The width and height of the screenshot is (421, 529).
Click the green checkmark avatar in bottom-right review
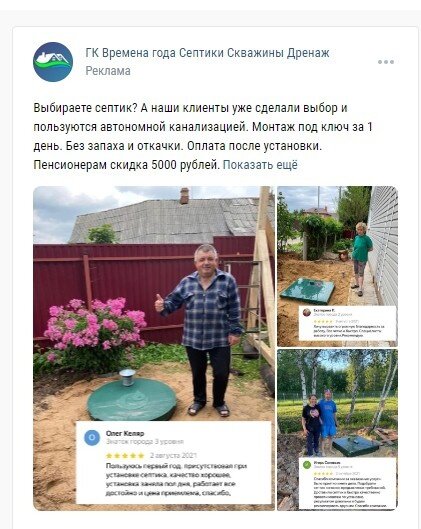pyautogui.click(x=307, y=465)
